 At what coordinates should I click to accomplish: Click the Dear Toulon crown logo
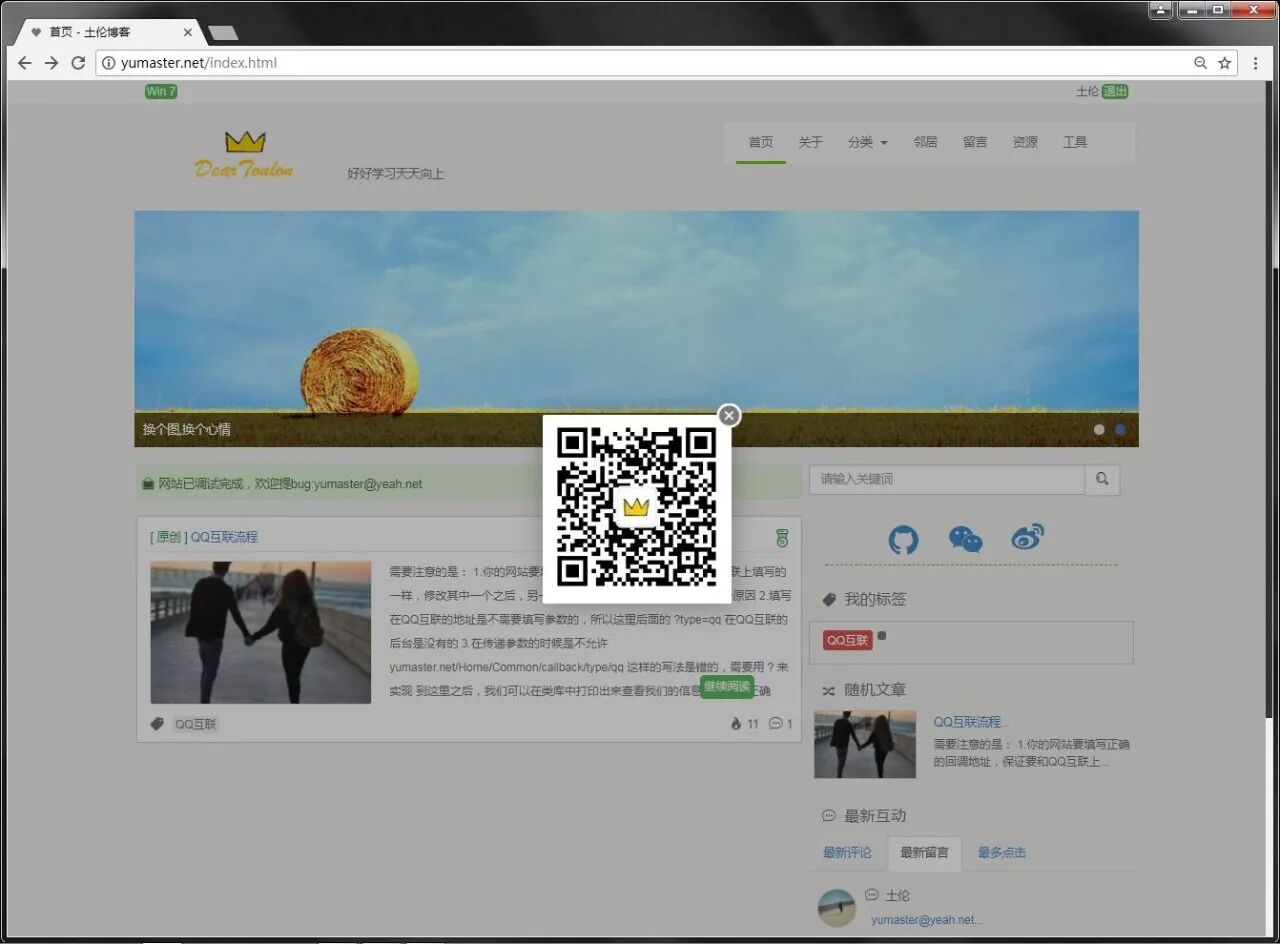(245, 155)
